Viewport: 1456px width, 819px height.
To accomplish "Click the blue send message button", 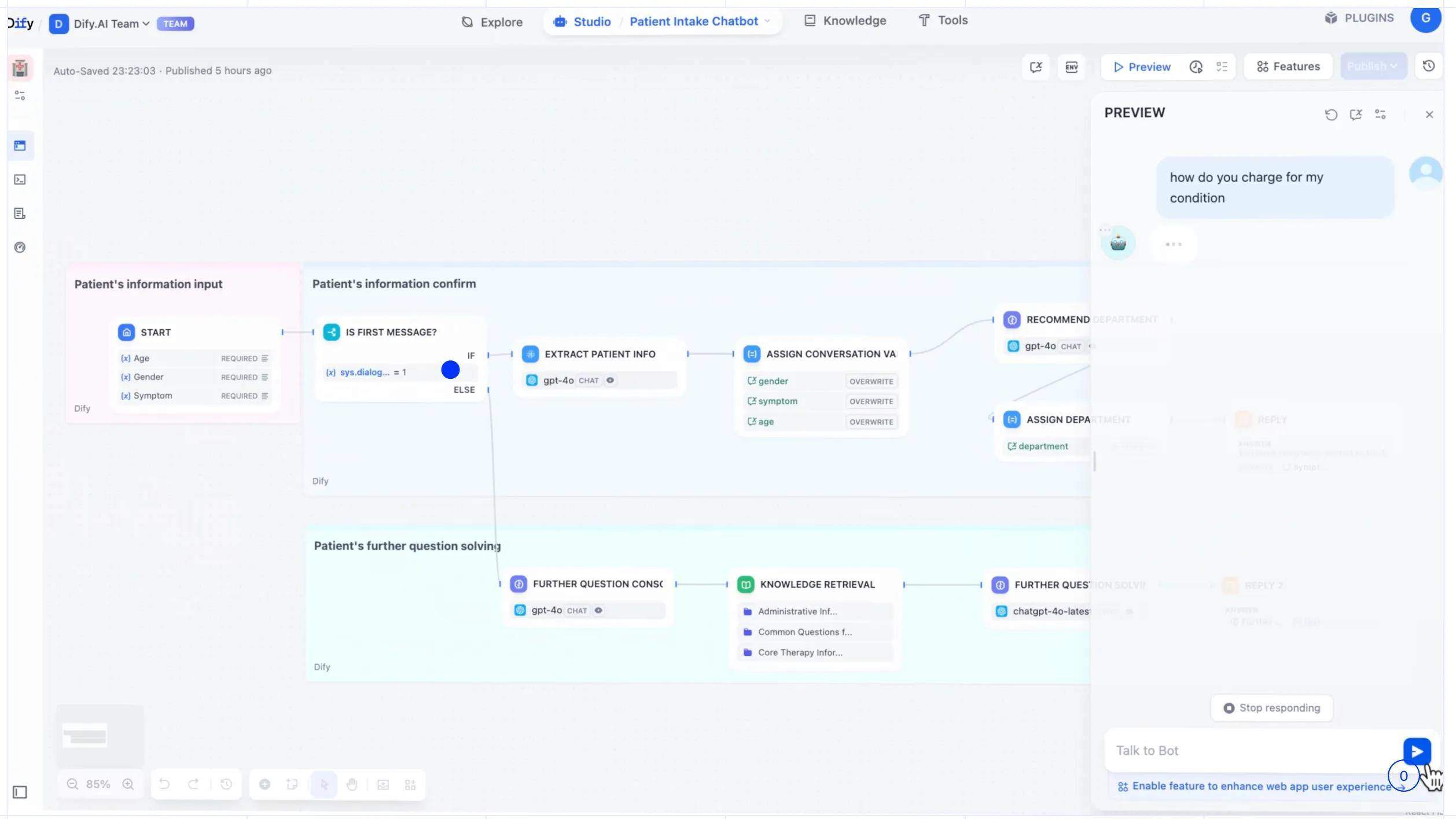I will 1417,751.
